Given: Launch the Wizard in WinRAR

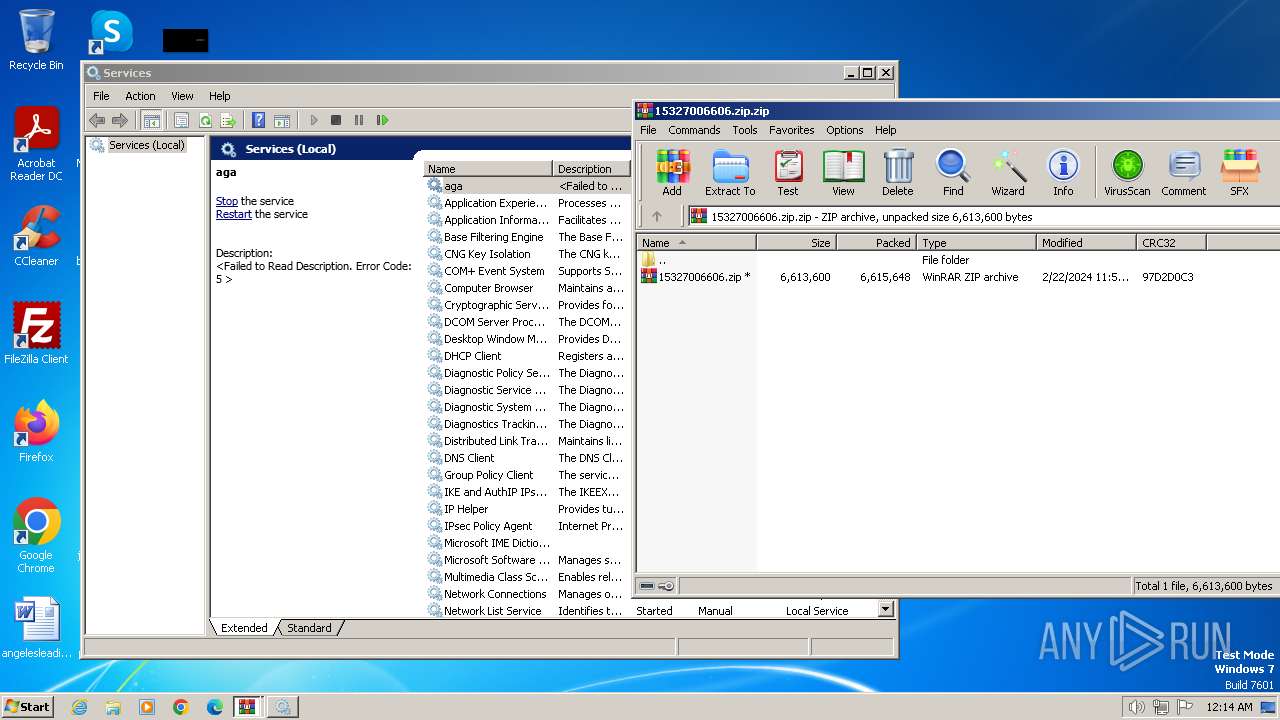Looking at the screenshot, I should pos(1008,173).
